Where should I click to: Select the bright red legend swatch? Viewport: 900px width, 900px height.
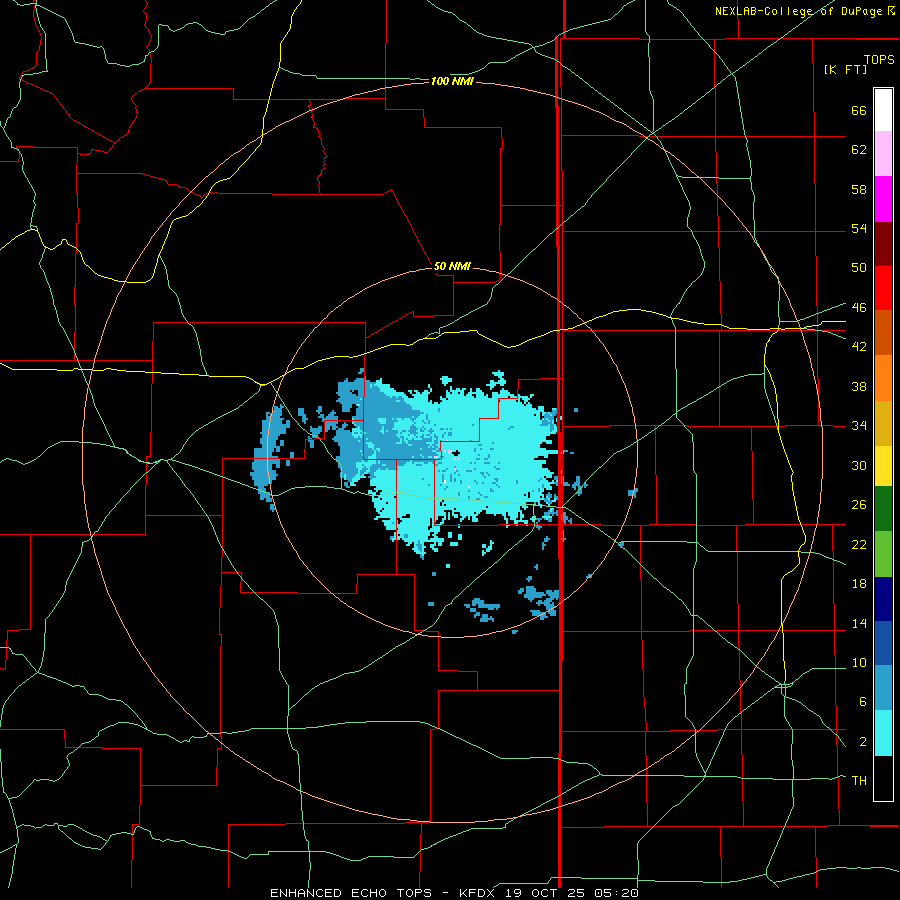883,288
